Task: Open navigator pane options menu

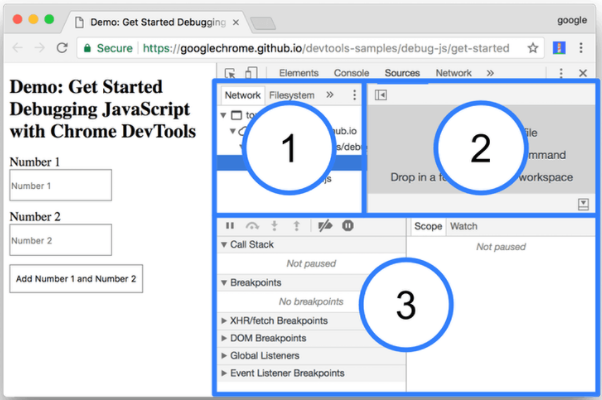Action: pyautogui.click(x=354, y=95)
